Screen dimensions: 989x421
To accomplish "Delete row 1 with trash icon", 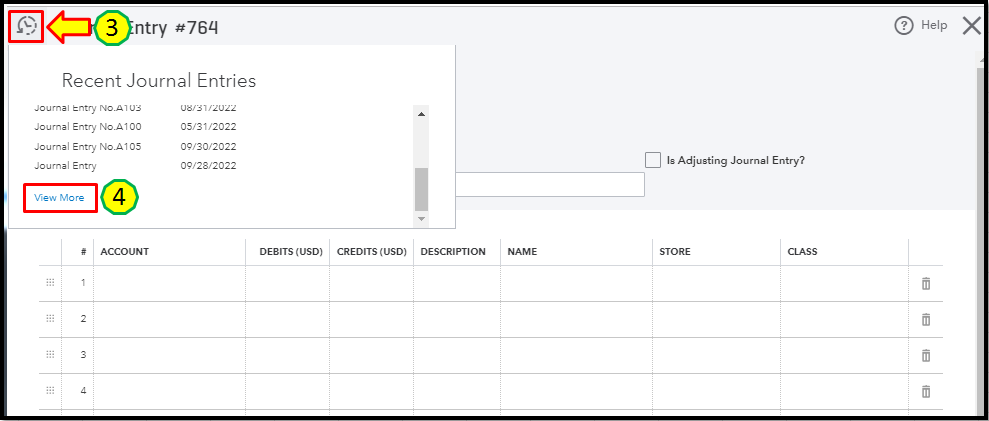I will [x=926, y=284].
